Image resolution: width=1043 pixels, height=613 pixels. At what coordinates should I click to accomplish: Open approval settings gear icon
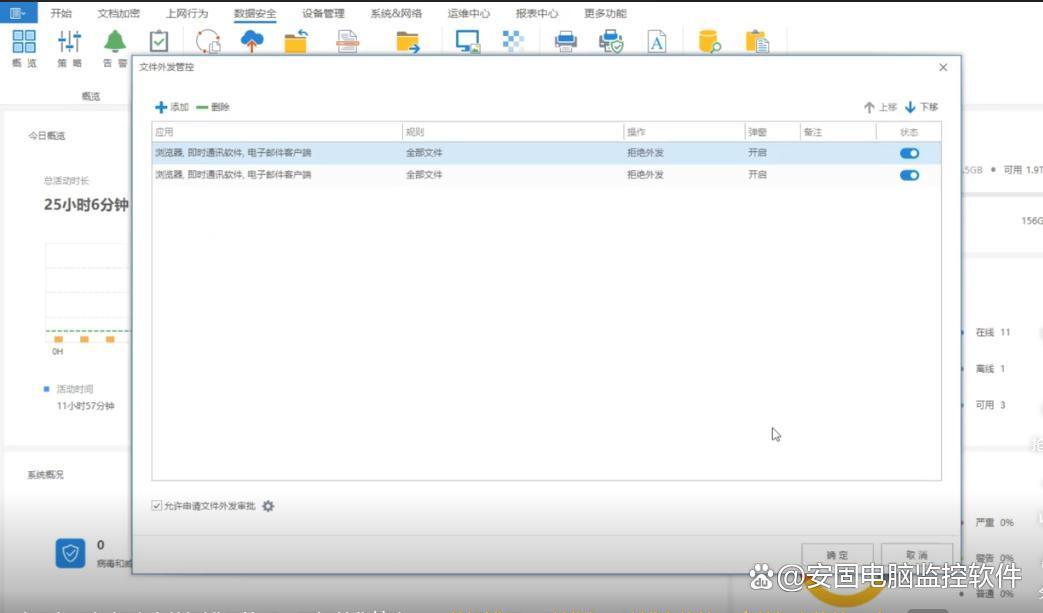coord(268,506)
